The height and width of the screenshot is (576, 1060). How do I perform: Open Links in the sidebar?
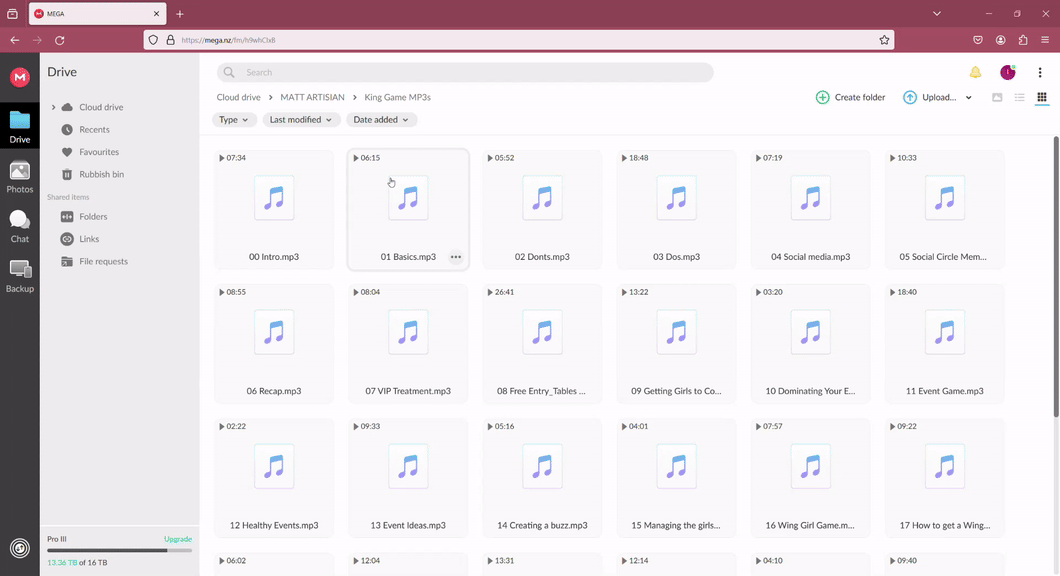pyautogui.click(x=89, y=239)
